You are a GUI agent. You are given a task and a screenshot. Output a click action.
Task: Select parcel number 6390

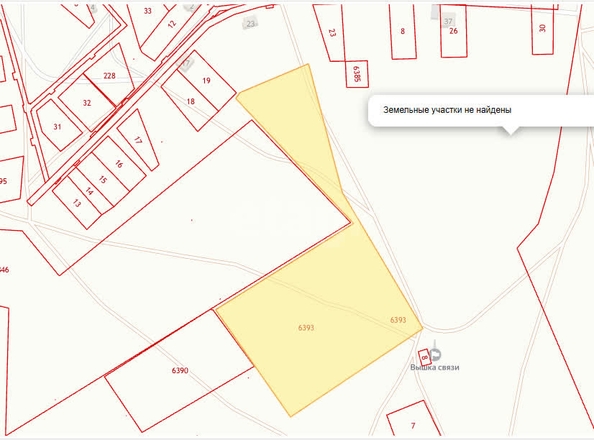(x=180, y=370)
